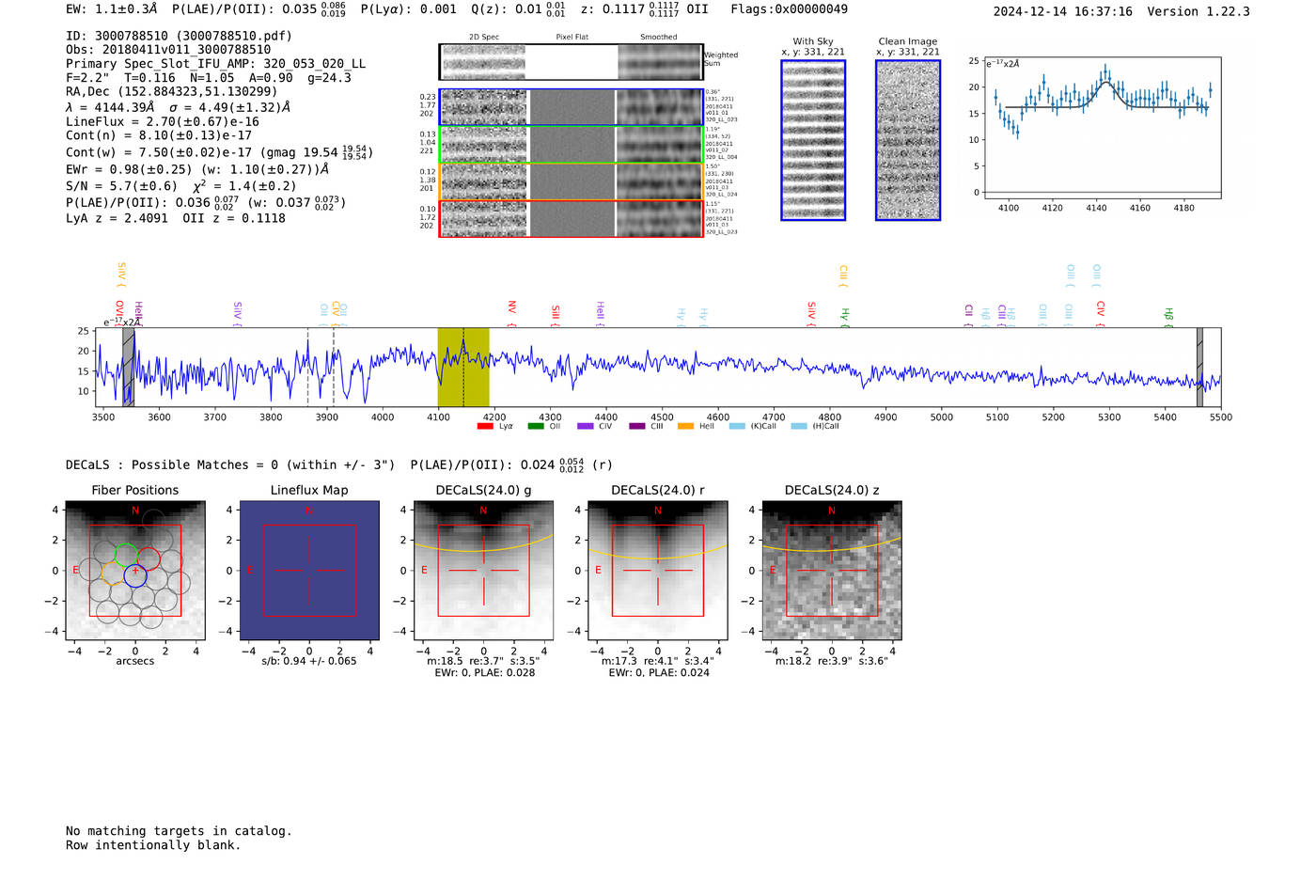The image size is (1316, 896).
Task: Click the hatched gray band near 5460 Å
Action: (1199, 367)
